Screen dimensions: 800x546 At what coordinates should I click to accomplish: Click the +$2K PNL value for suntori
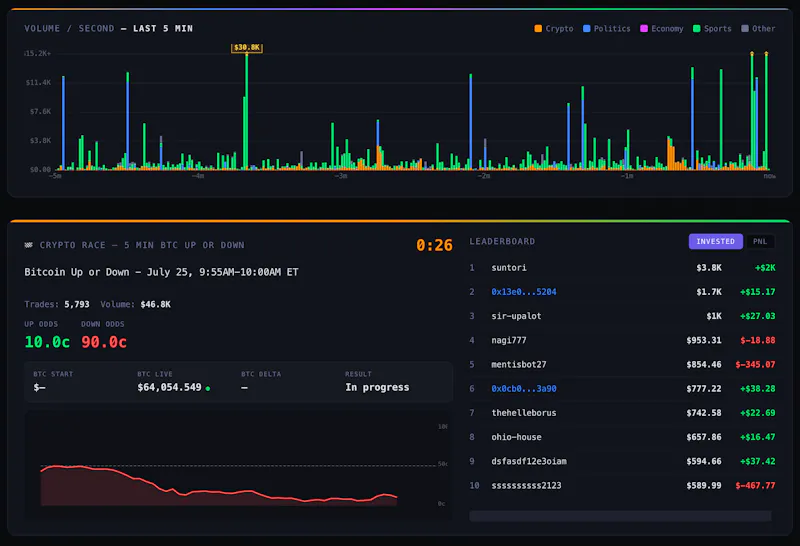(765, 268)
